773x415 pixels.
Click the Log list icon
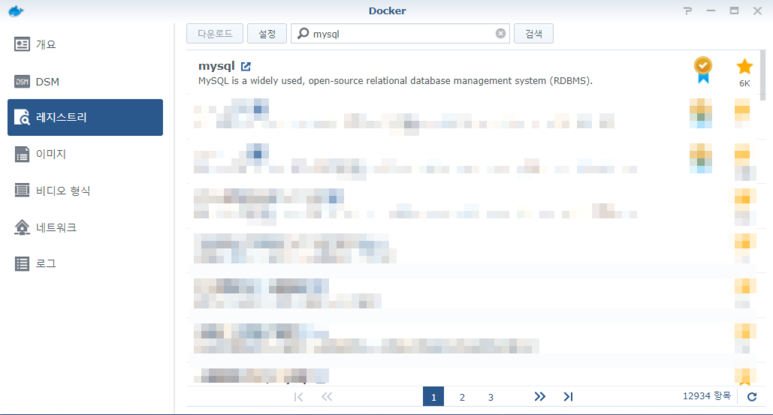point(22,264)
